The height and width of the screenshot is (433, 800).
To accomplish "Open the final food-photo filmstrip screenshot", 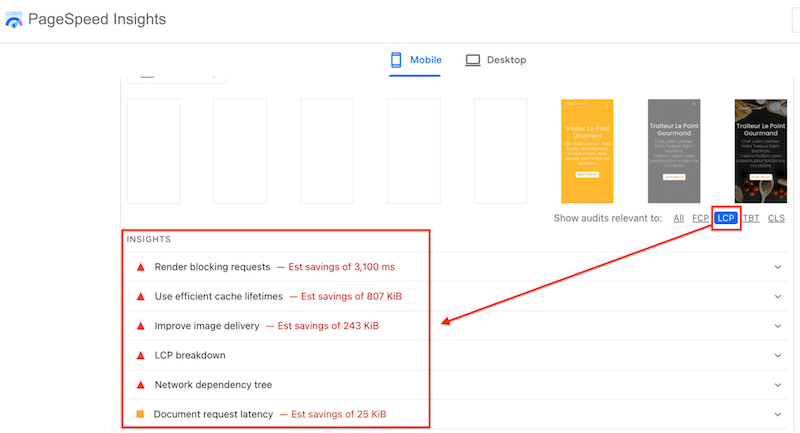I will pos(761,151).
